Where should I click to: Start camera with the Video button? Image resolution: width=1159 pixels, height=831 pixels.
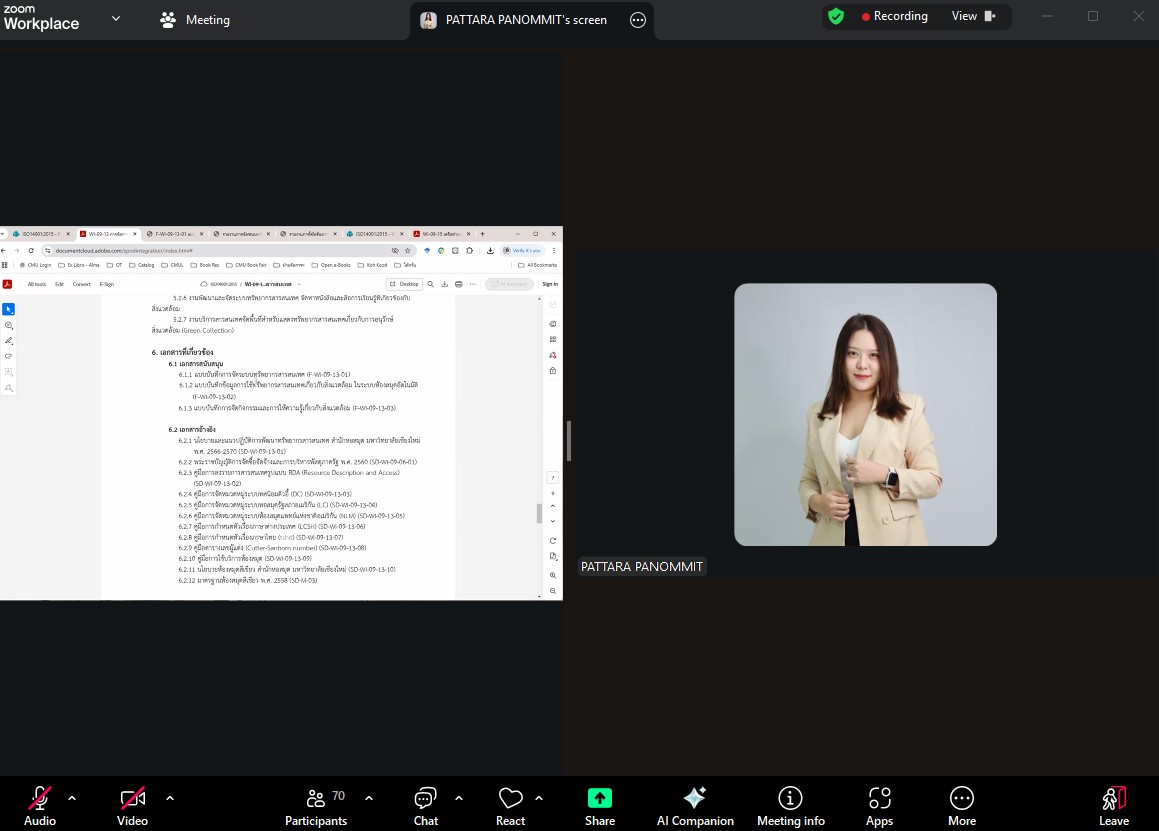tap(132, 805)
